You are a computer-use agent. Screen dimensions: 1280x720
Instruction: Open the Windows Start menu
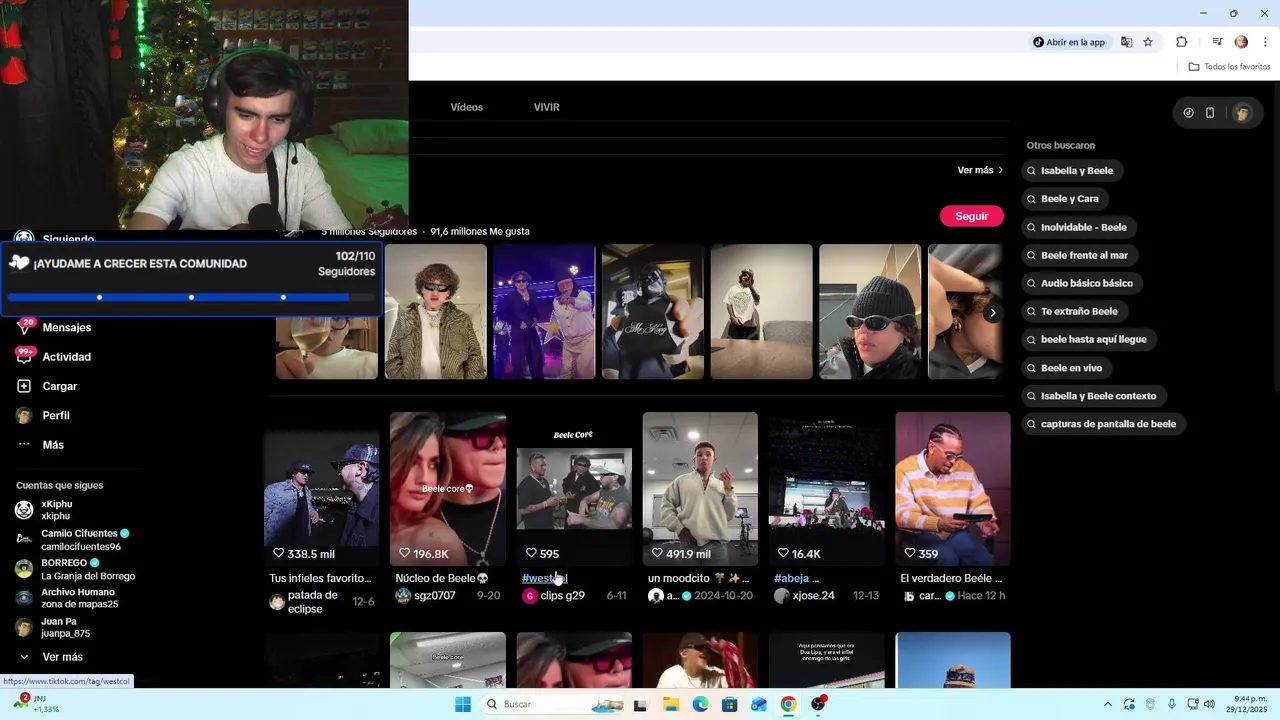pos(463,704)
